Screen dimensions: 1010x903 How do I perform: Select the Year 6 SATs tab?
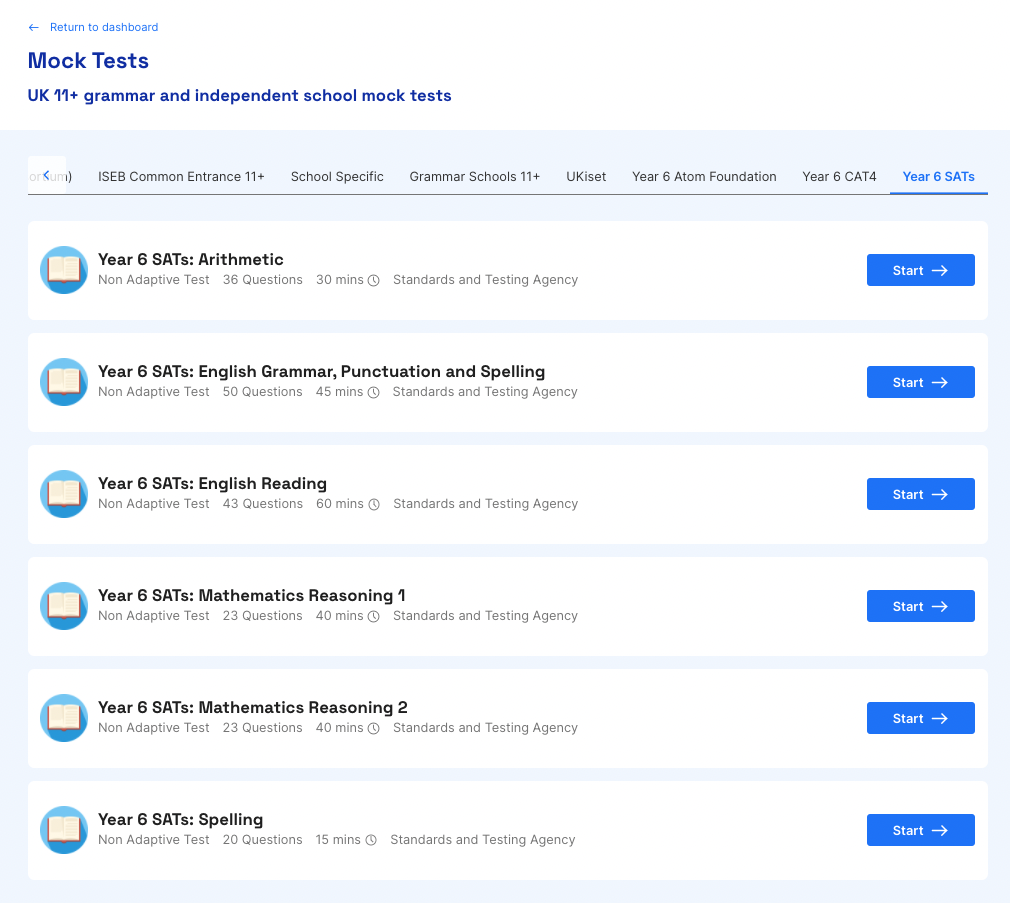coord(939,176)
